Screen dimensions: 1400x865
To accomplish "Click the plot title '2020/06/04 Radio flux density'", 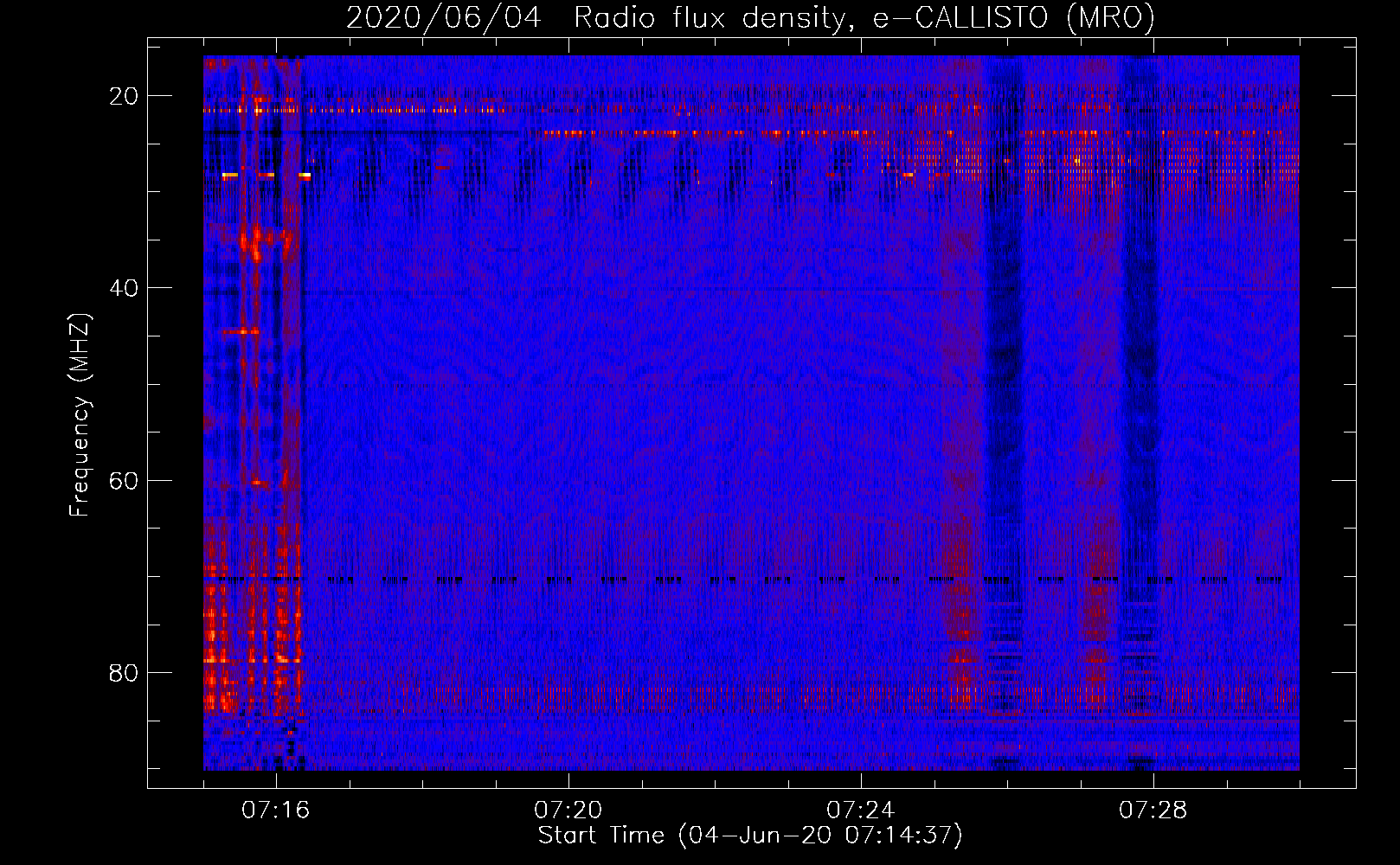I will (x=750, y=17).
